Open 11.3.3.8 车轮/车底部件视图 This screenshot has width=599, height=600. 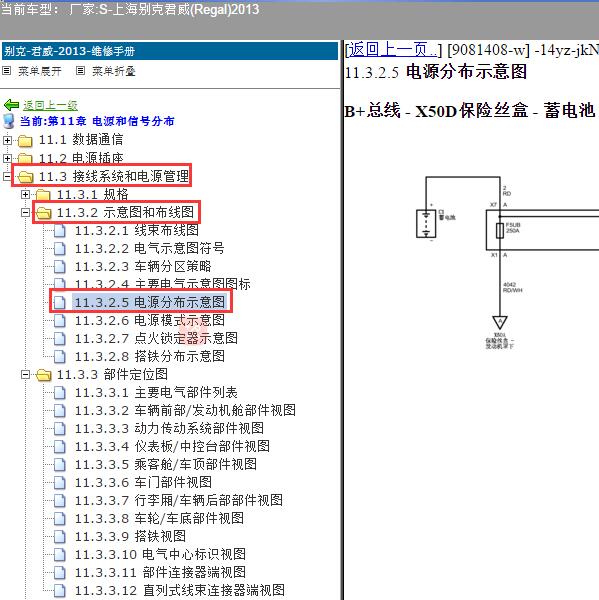159,518
